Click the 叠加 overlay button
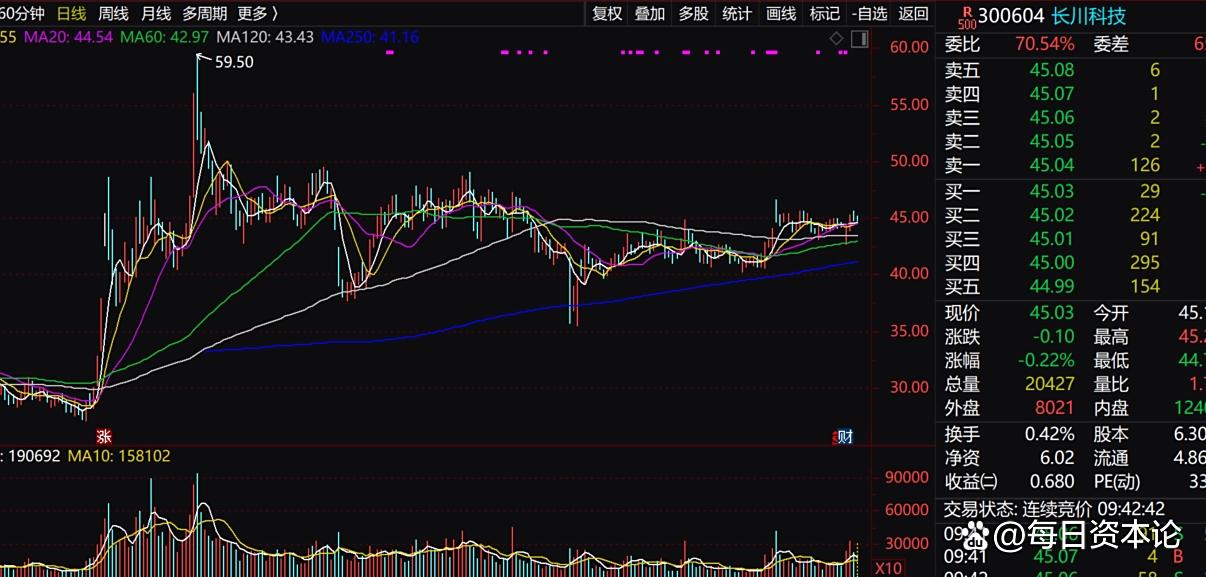 pos(650,13)
